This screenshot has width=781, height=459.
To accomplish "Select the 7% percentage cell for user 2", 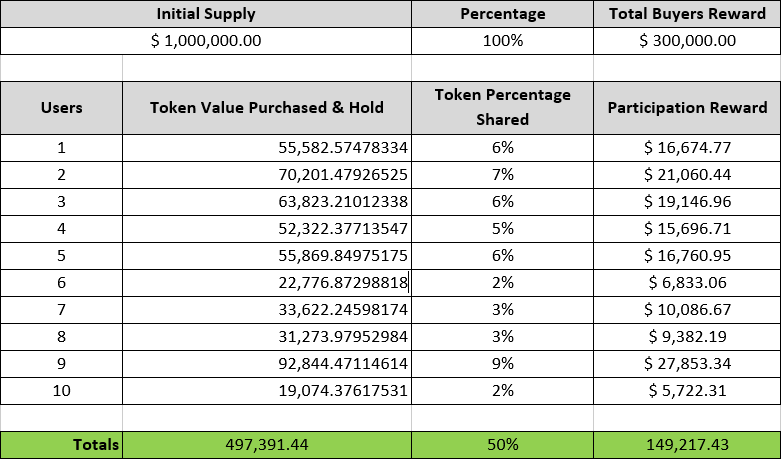I will 502,174.
